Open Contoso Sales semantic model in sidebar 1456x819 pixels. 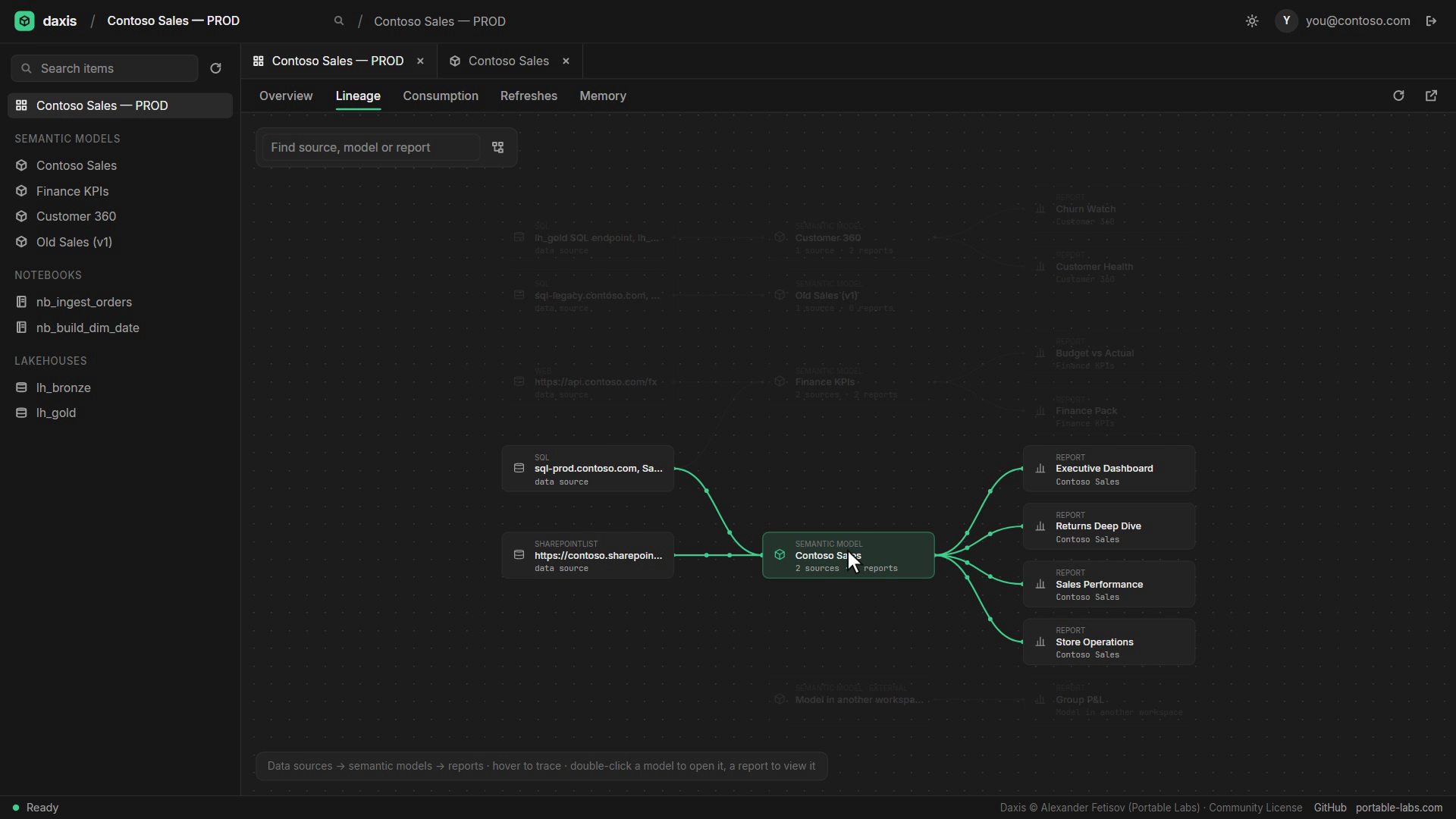[x=120, y=165]
